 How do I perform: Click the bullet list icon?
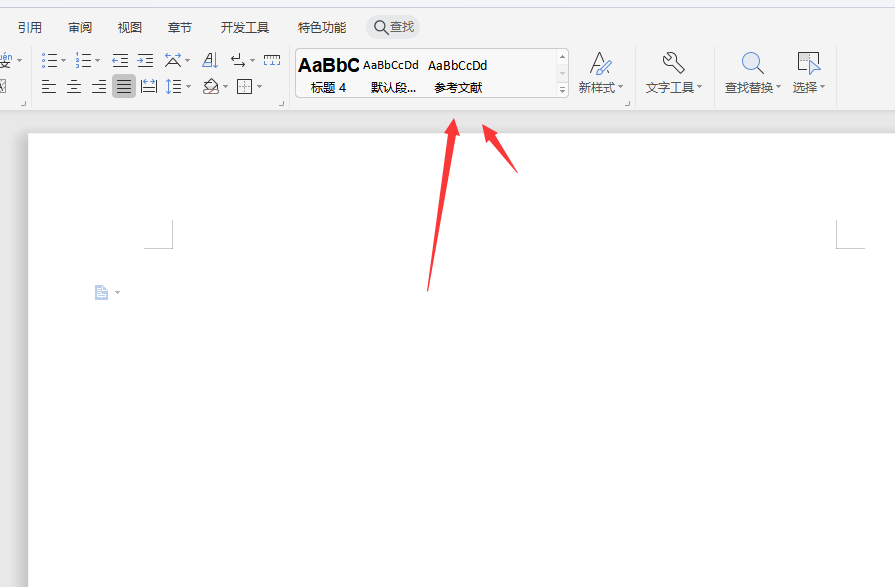49,60
